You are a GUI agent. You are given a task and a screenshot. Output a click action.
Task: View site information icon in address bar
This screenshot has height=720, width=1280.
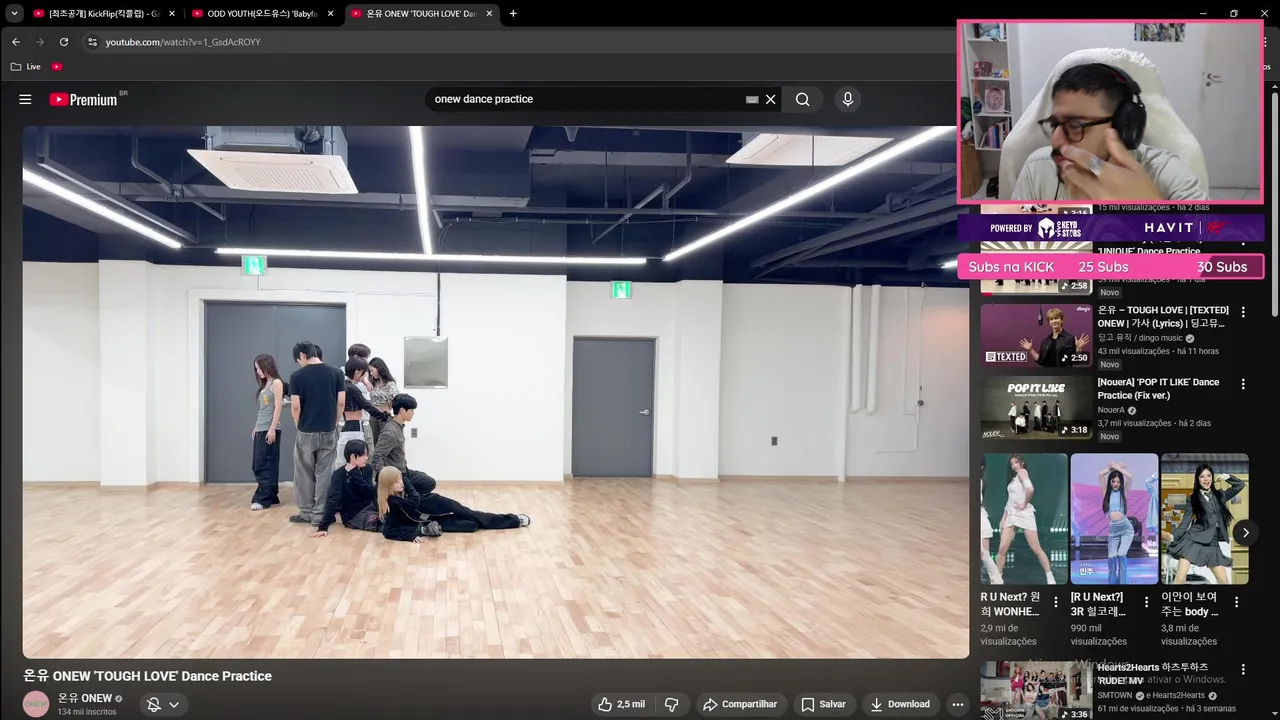92,42
